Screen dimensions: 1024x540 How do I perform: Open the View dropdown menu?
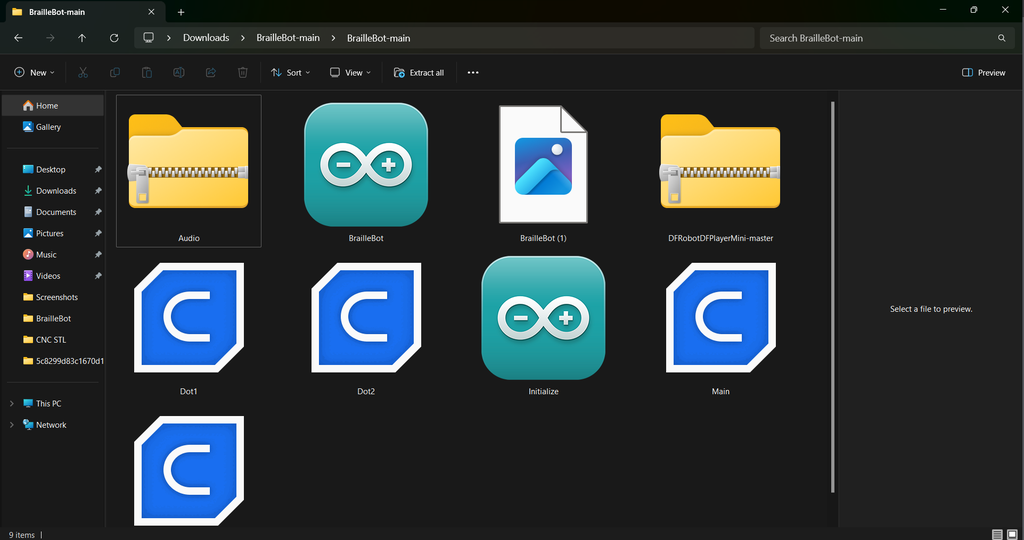point(350,72)
